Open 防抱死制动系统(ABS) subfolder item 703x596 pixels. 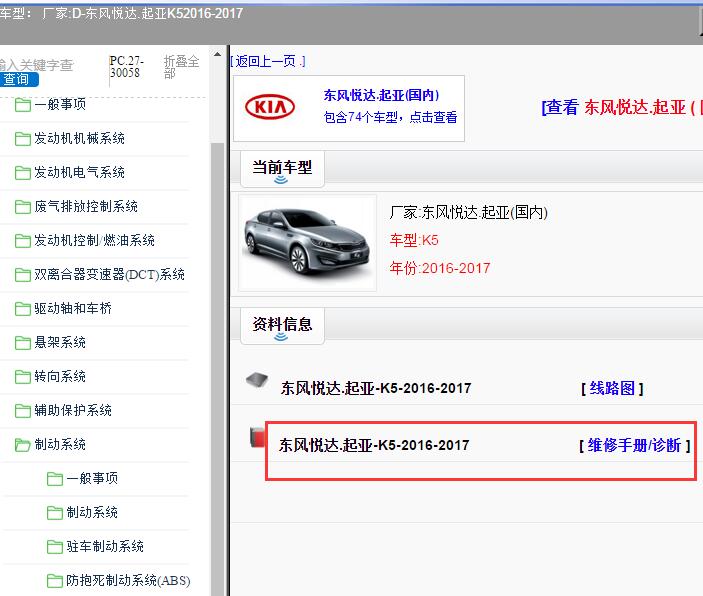(128, 581)
